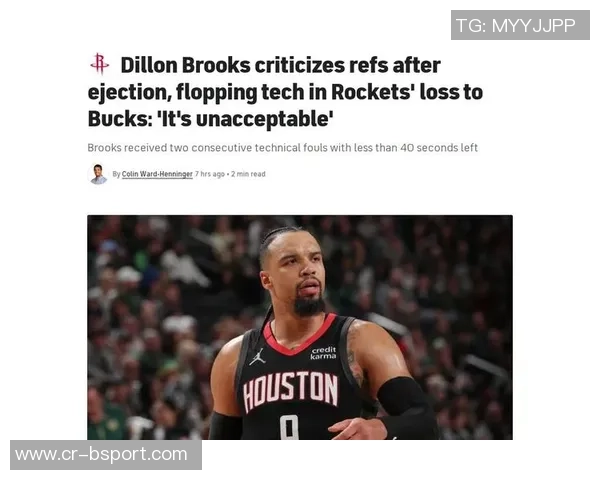Image resolution: width=600 pixels, height=480 pixels.
Task: Click the Dillon Brooks game photo
Action: (300, 327)
